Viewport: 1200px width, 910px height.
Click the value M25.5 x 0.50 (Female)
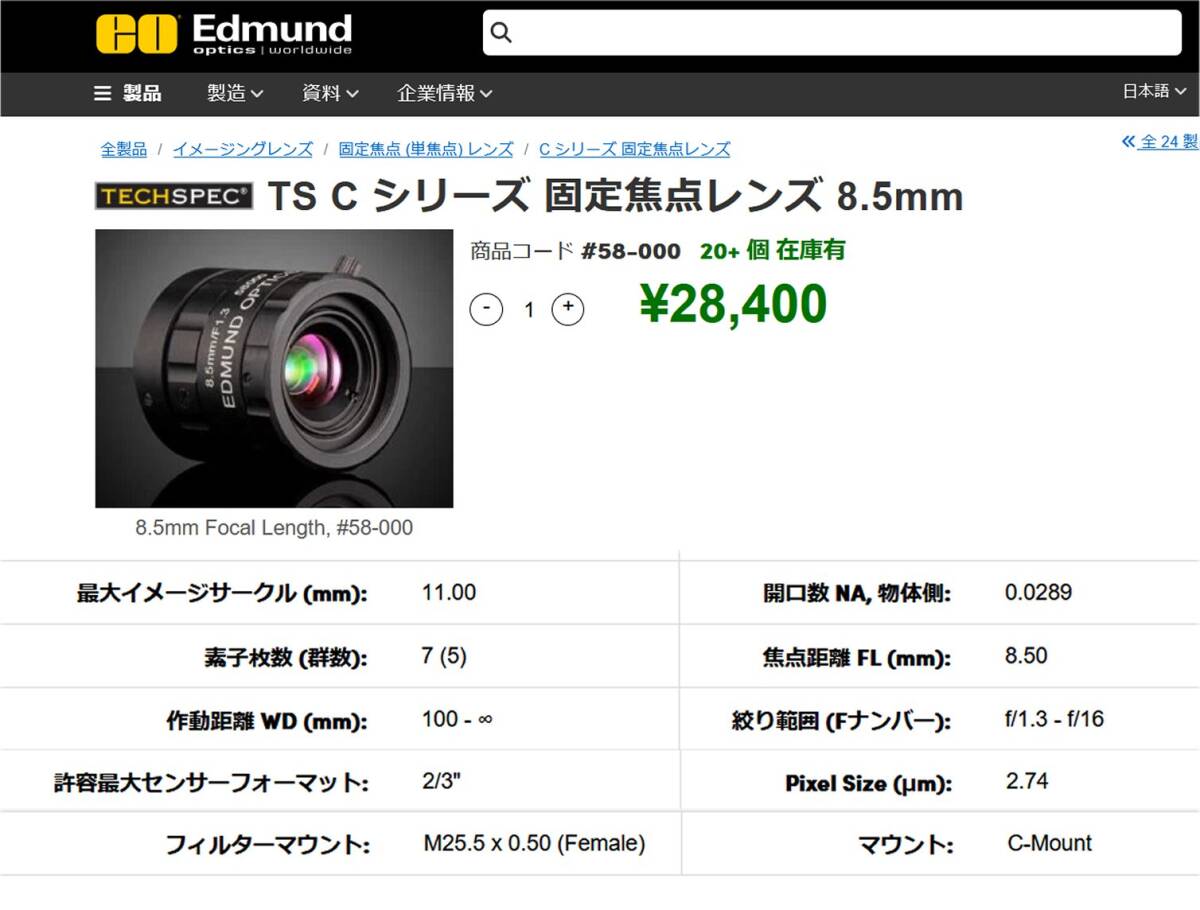(534, 844)
